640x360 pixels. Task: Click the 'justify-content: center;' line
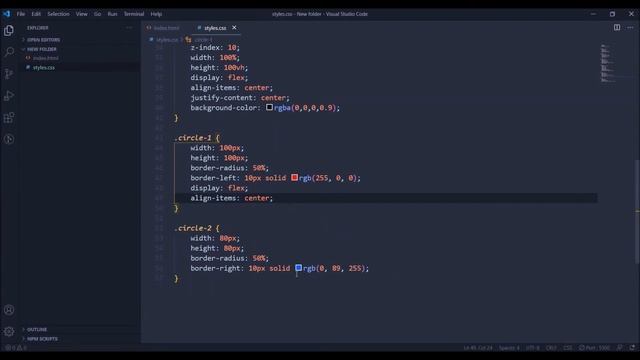point(240,98)
